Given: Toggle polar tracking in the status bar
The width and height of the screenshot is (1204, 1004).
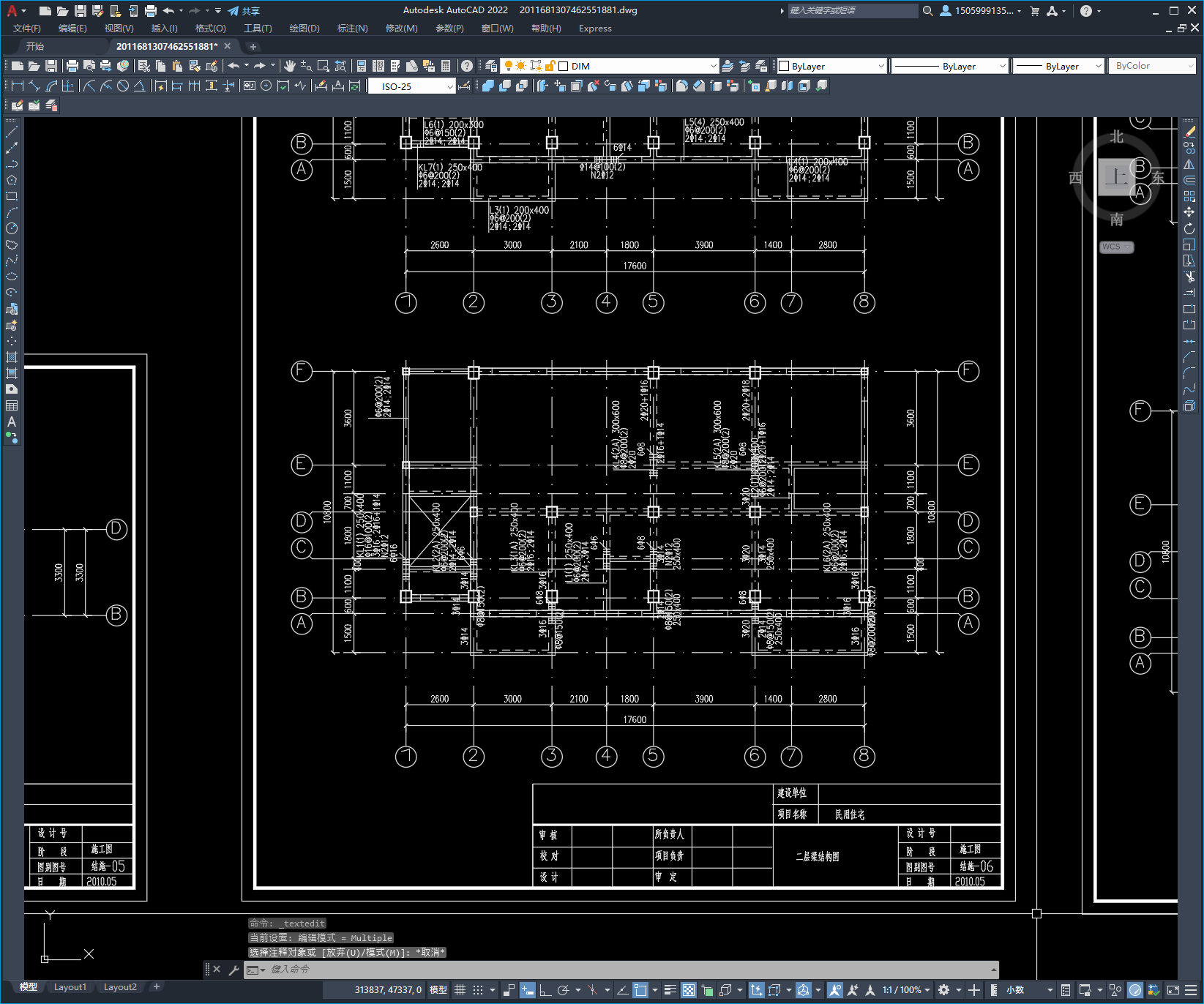Looking at the screenshot, I should (563, 990).
